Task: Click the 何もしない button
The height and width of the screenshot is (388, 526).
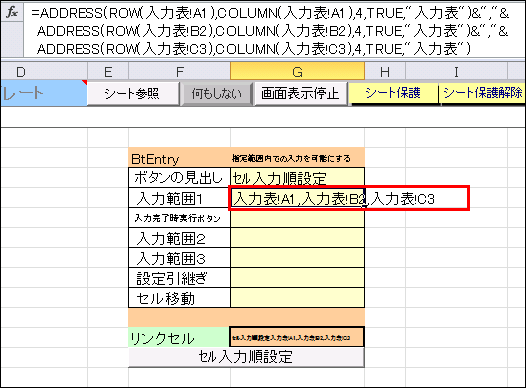Action: point(216,93)
